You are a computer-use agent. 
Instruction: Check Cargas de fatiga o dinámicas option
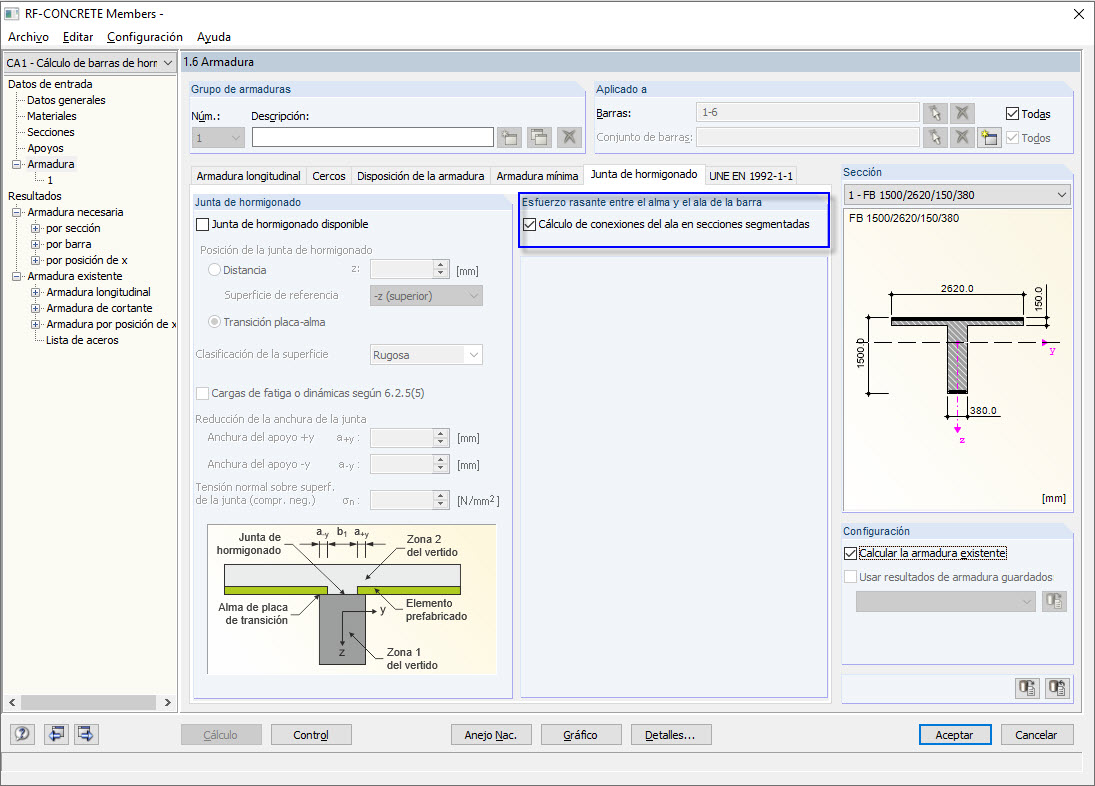tap(203, 394)
